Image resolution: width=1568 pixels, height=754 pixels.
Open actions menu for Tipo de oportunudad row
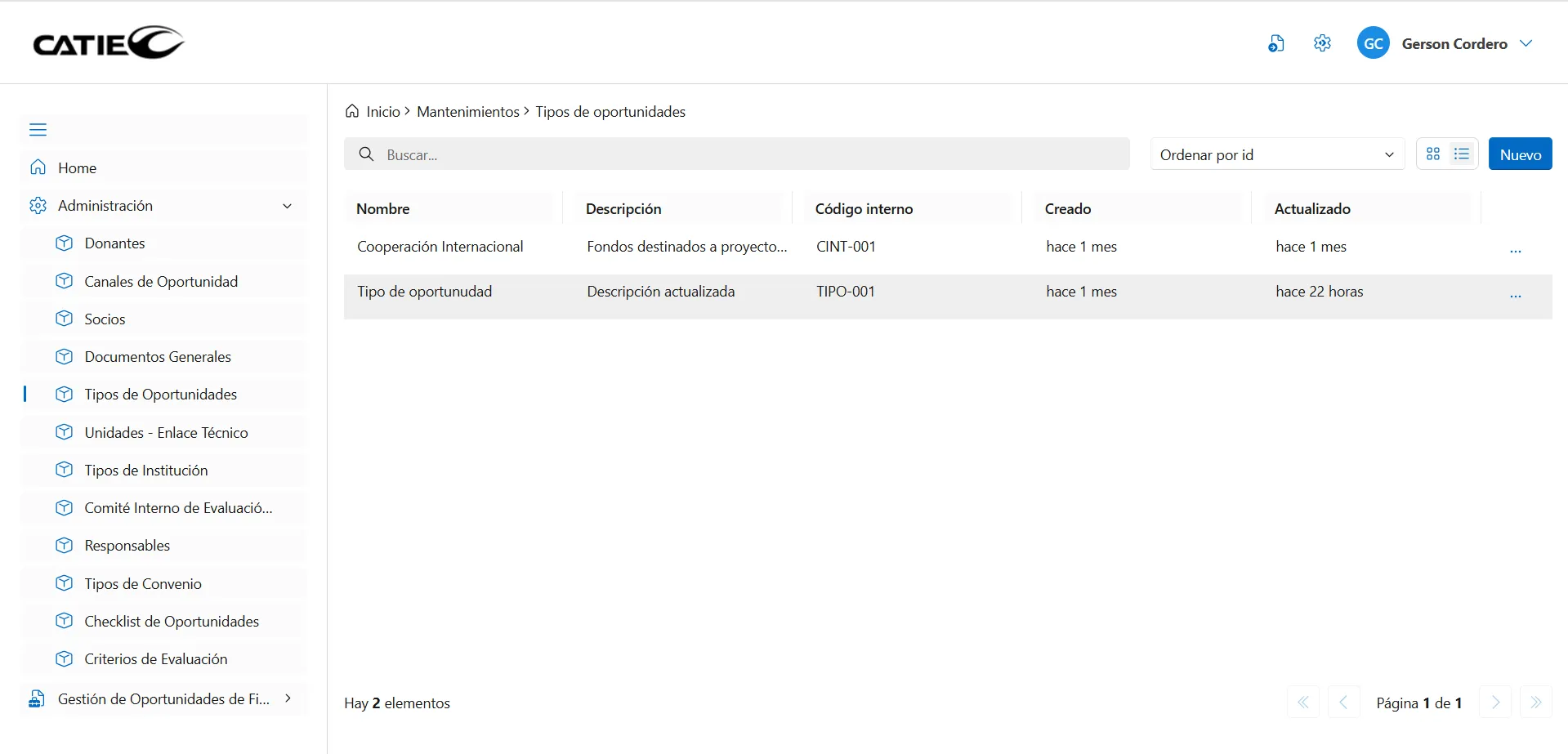pyautogui.click(x=1515, y=296)
